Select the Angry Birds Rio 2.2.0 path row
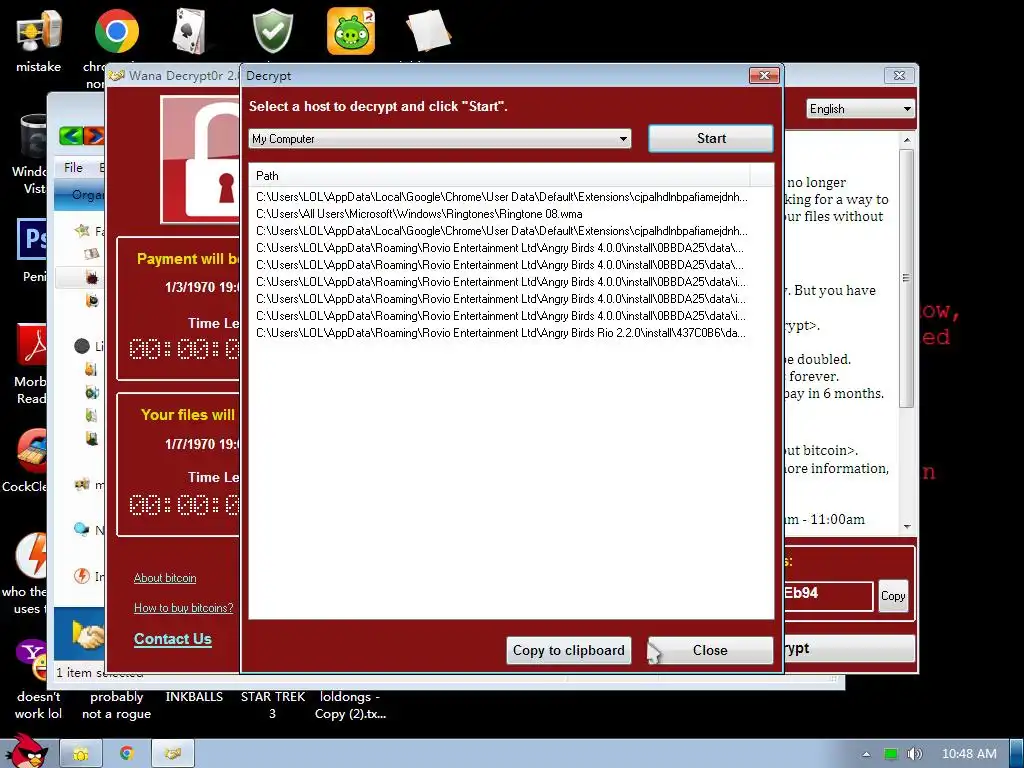 coord(501,333)
